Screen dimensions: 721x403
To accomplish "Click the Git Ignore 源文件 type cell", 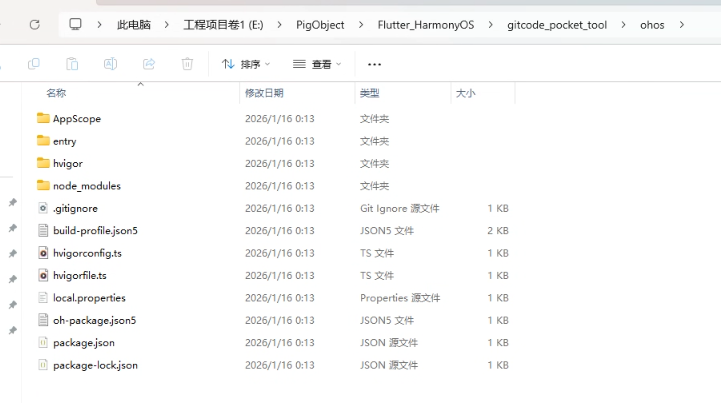I will coord(400,208).
